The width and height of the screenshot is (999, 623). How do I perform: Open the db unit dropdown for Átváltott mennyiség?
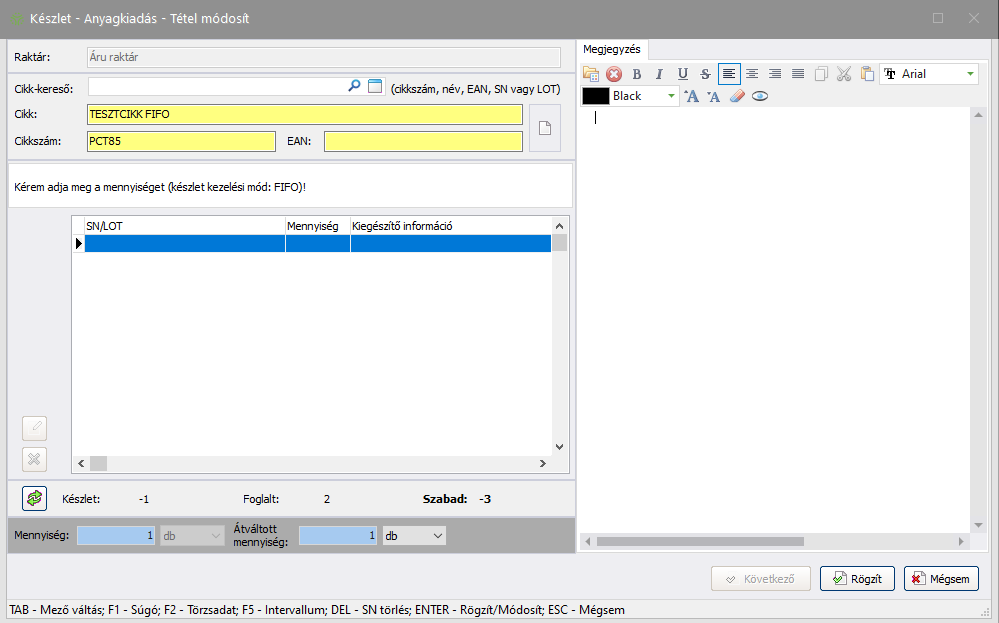click(x=437, y=537)
